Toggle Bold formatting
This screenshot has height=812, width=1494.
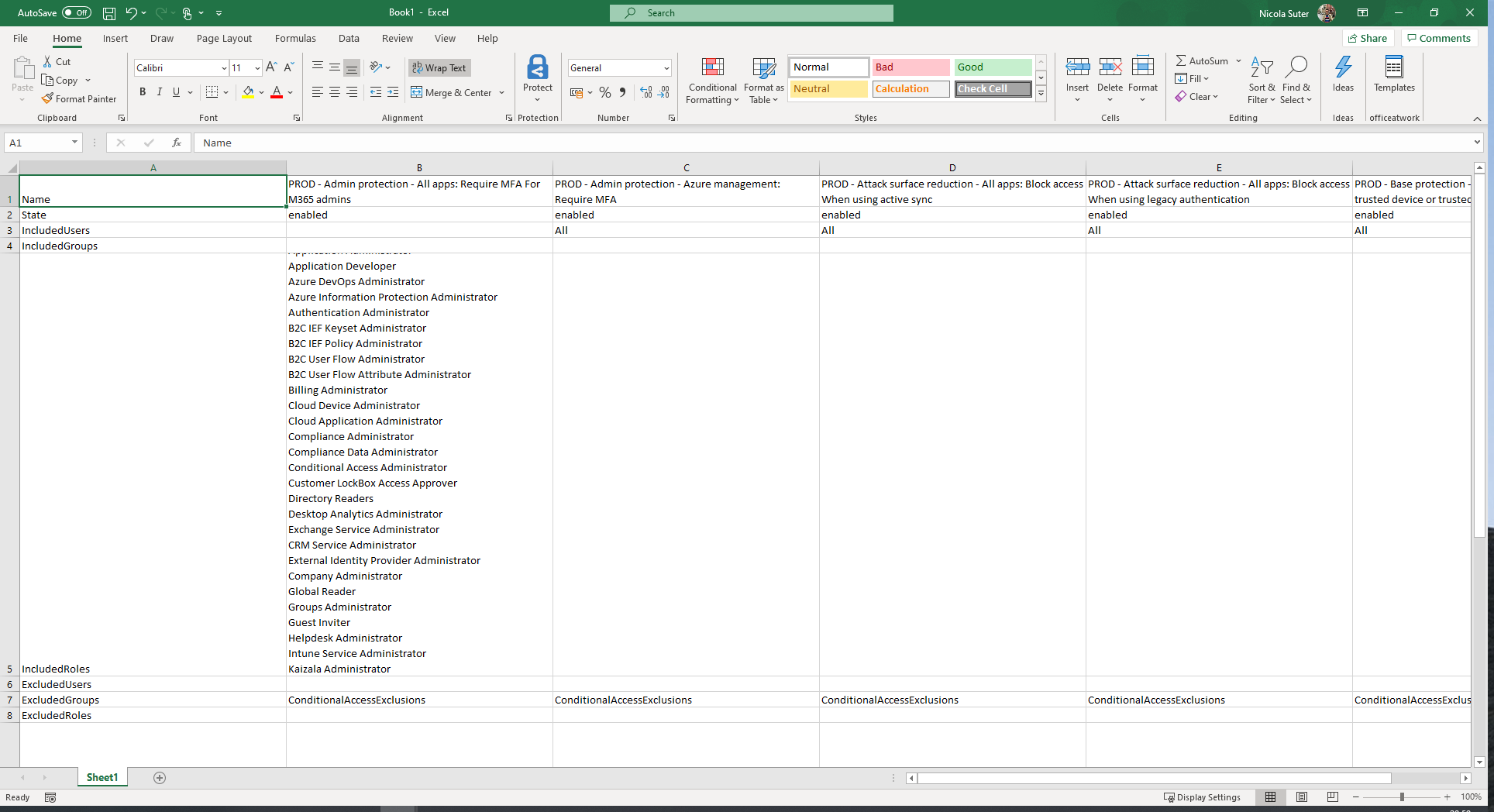click(x=143, y=92)
